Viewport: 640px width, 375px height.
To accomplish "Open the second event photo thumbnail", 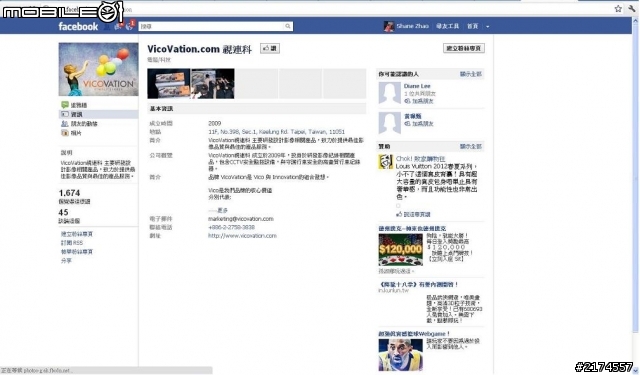I will point(213,84).
